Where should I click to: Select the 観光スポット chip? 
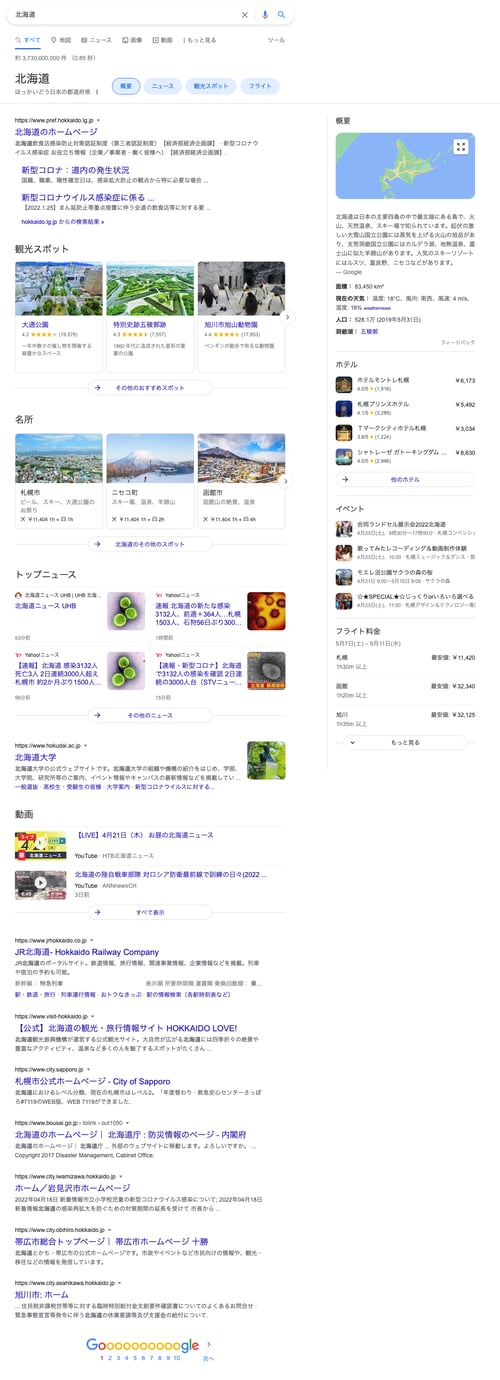click(211, 86)
